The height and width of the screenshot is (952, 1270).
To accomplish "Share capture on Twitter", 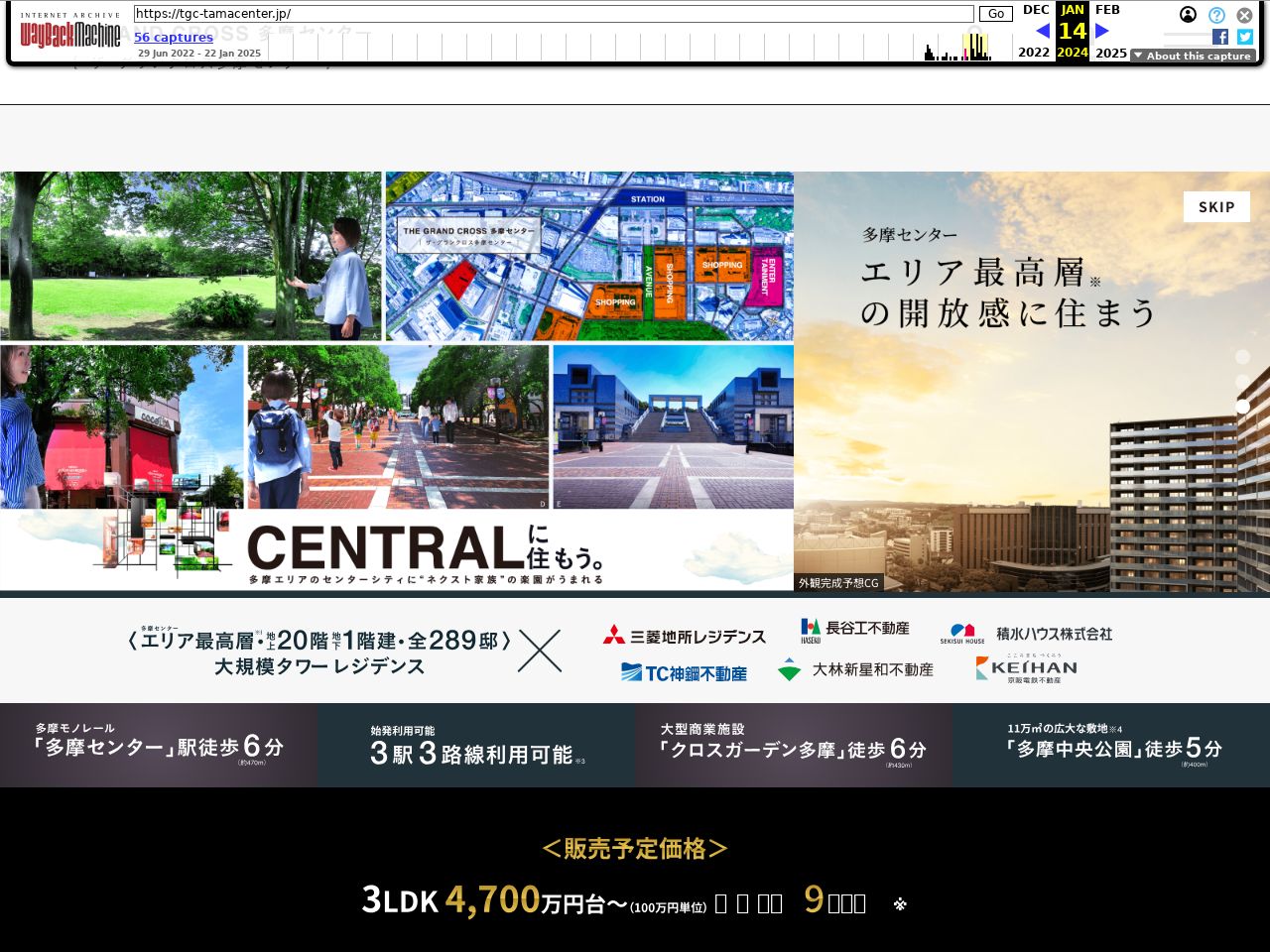I will pos(1245,37).
